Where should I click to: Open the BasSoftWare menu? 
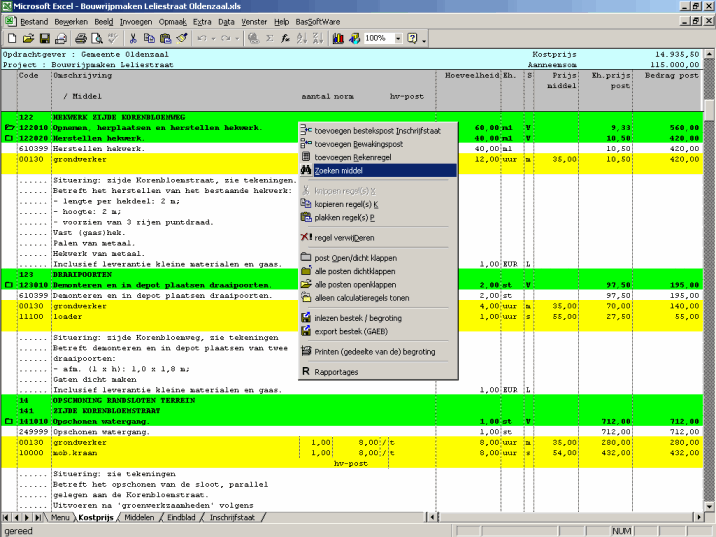[x=318, y=20]
